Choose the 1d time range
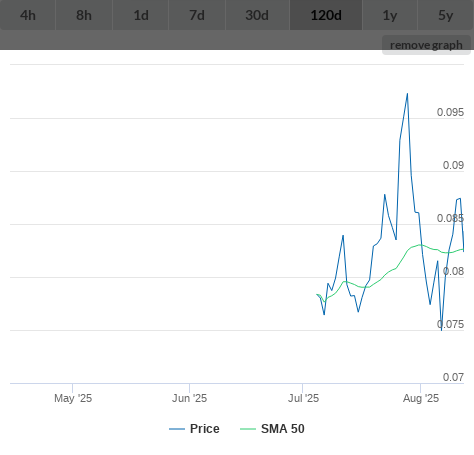 (x=141, y=15)
